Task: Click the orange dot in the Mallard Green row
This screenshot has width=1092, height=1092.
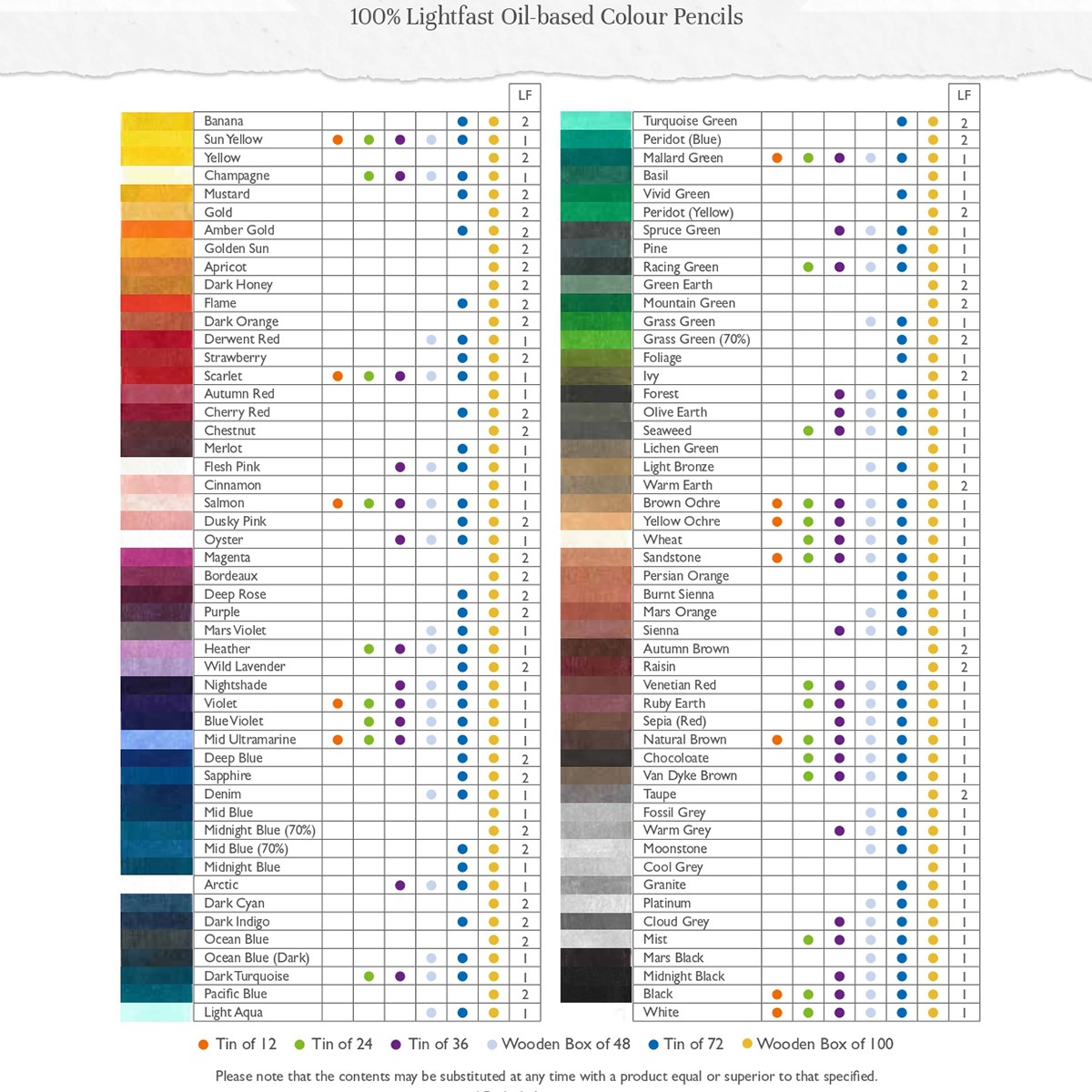Action: (777, 158)
